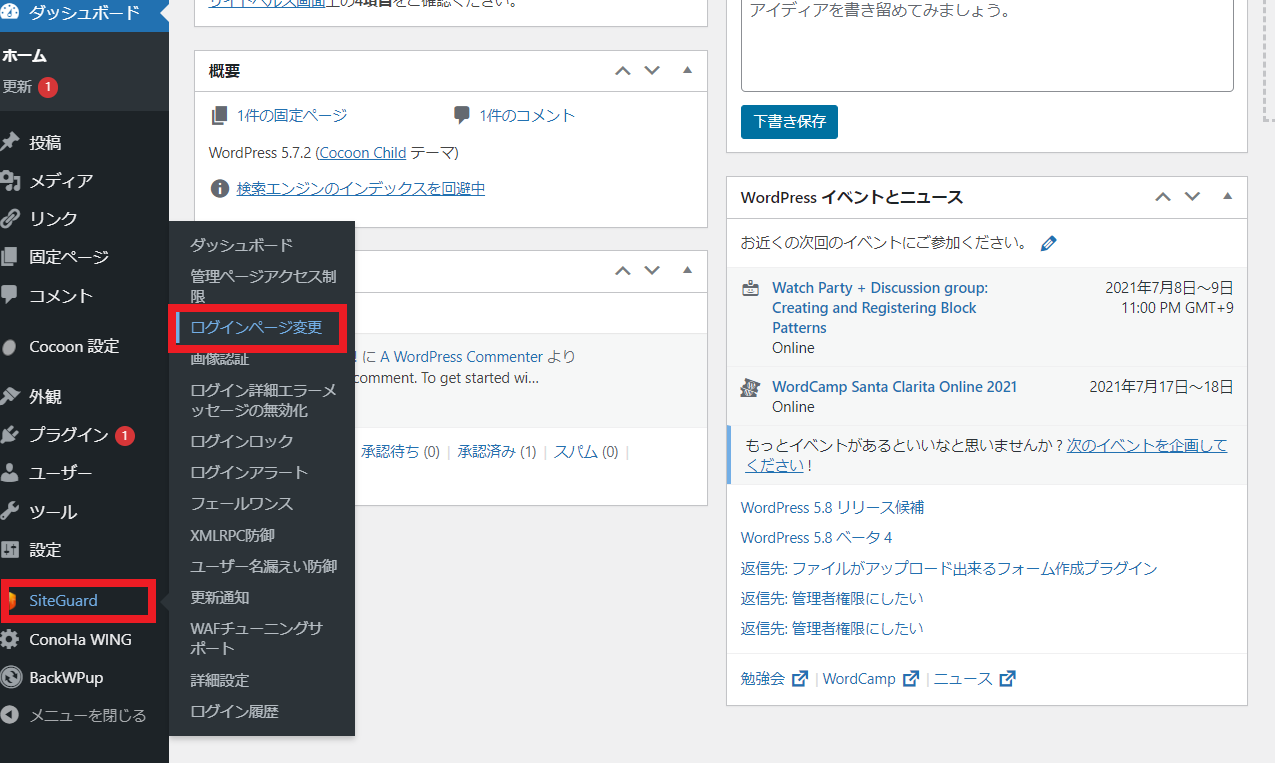Collapse the WordPress イベントとニュース panel

(x=1228, y=196)
